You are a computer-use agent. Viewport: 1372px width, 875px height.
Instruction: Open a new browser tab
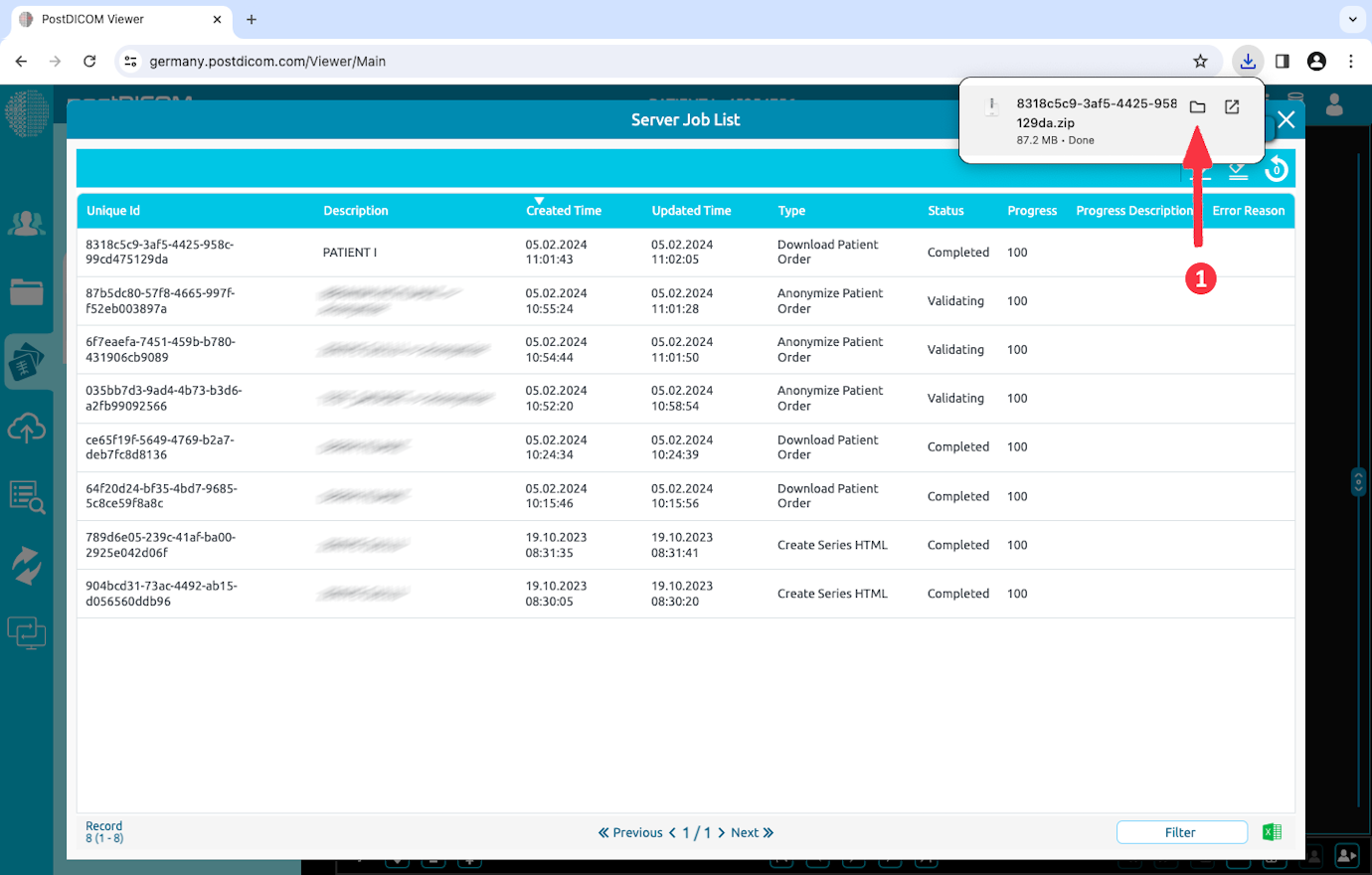[x=252, y=19]
